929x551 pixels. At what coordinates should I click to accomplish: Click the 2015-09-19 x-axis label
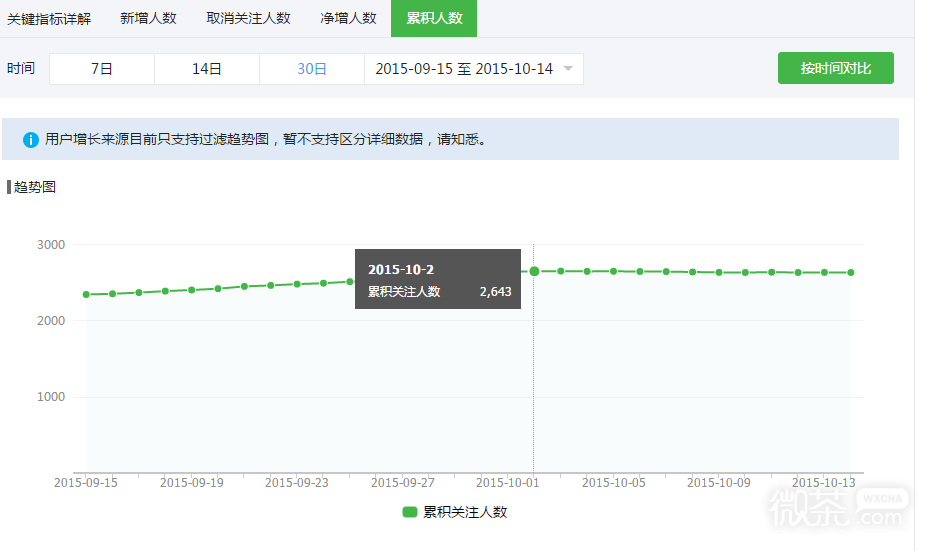[192, 483]
